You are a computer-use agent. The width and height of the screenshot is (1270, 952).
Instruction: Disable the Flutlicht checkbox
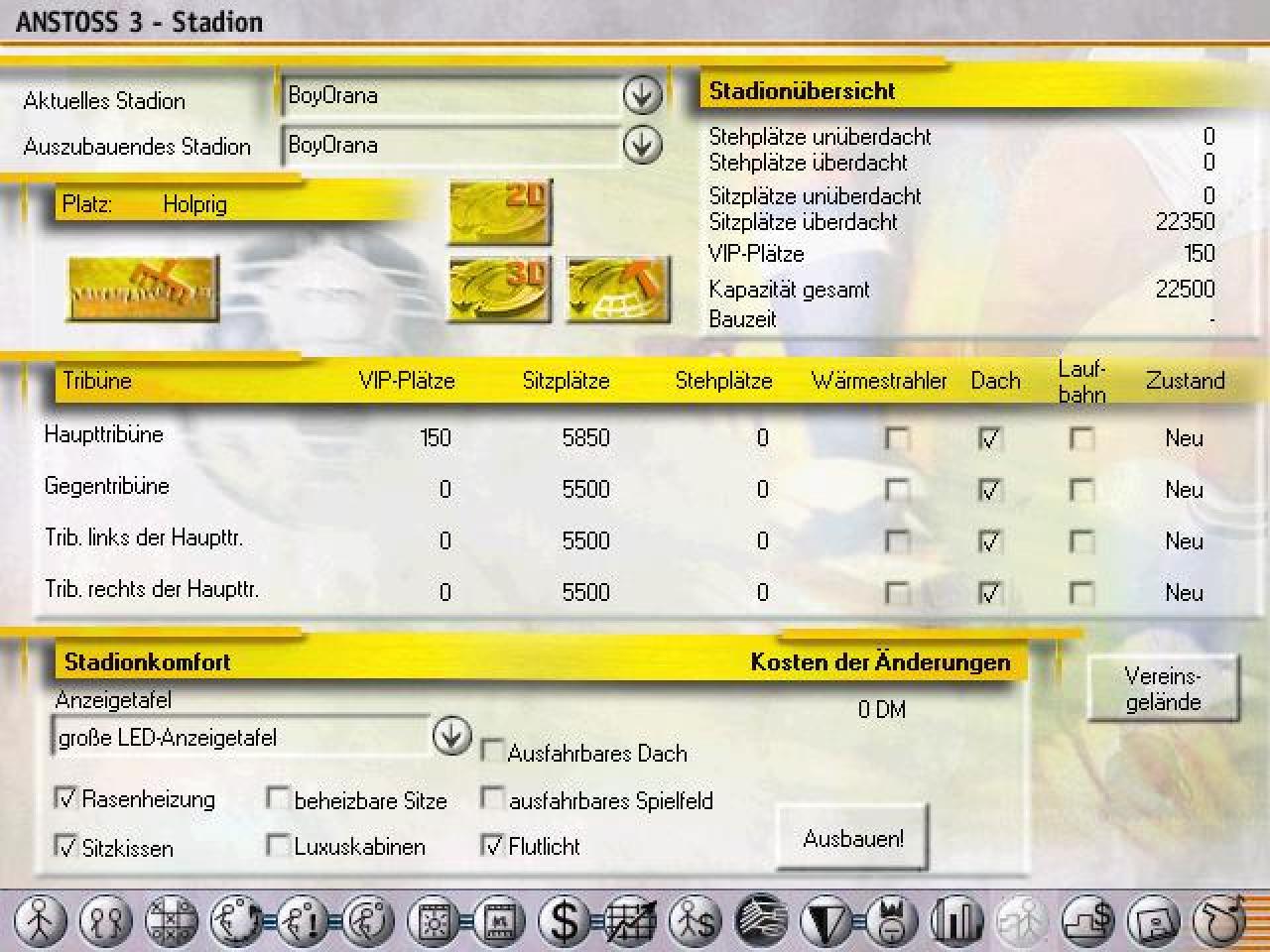(x=492, y=845)
